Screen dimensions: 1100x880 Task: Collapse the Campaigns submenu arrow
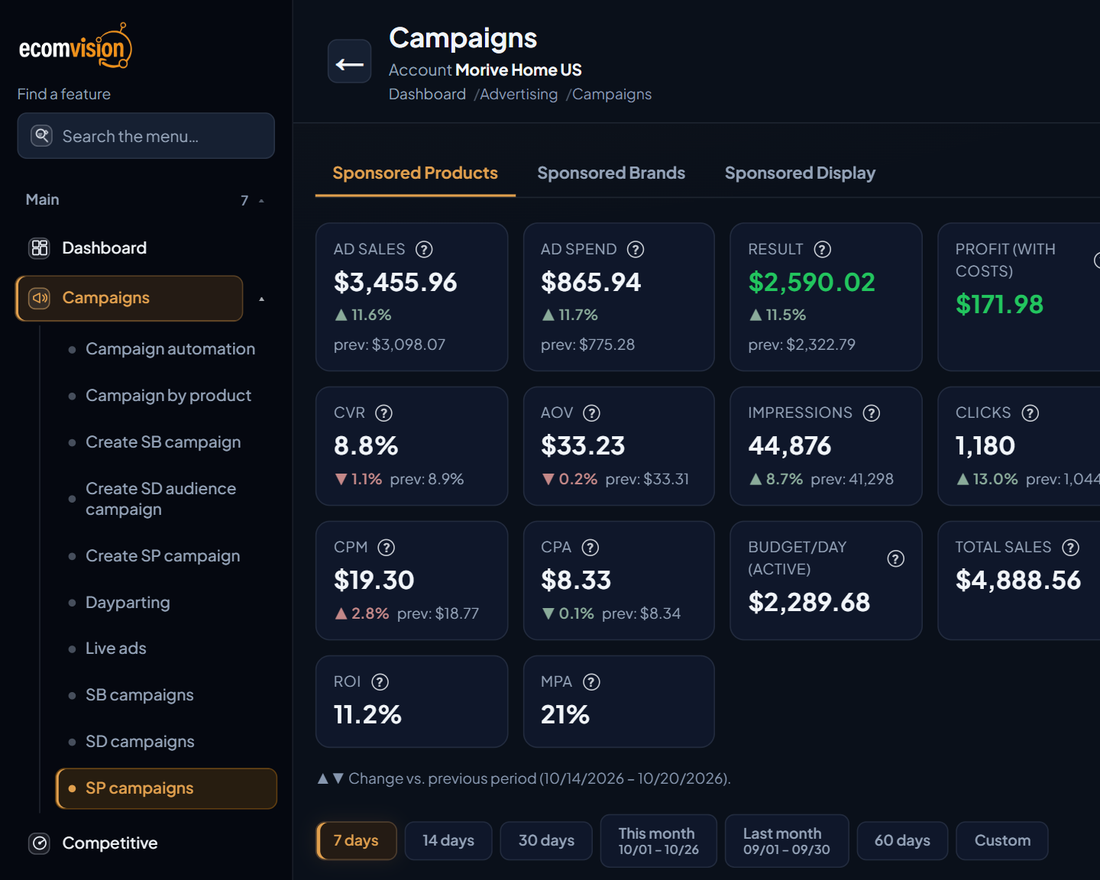coord(262,299)
